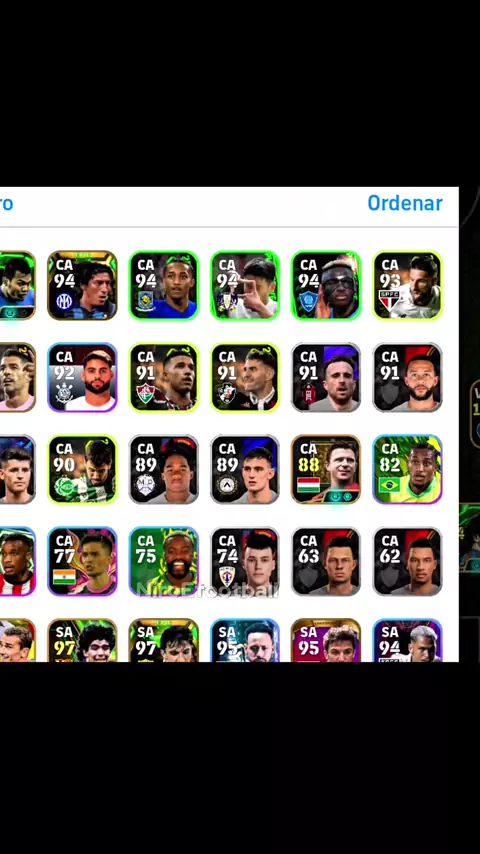Choose the CA 92 card with Corinthians badge

point(82,377)
